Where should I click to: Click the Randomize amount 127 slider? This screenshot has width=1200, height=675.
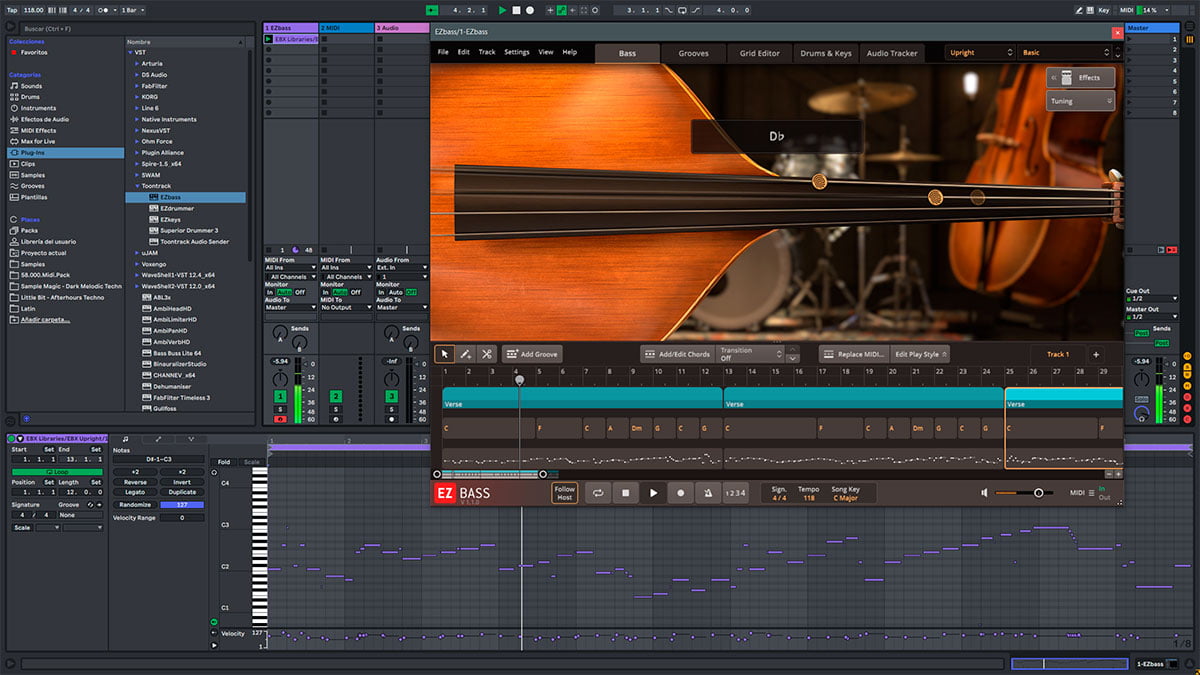click(182, 505)
